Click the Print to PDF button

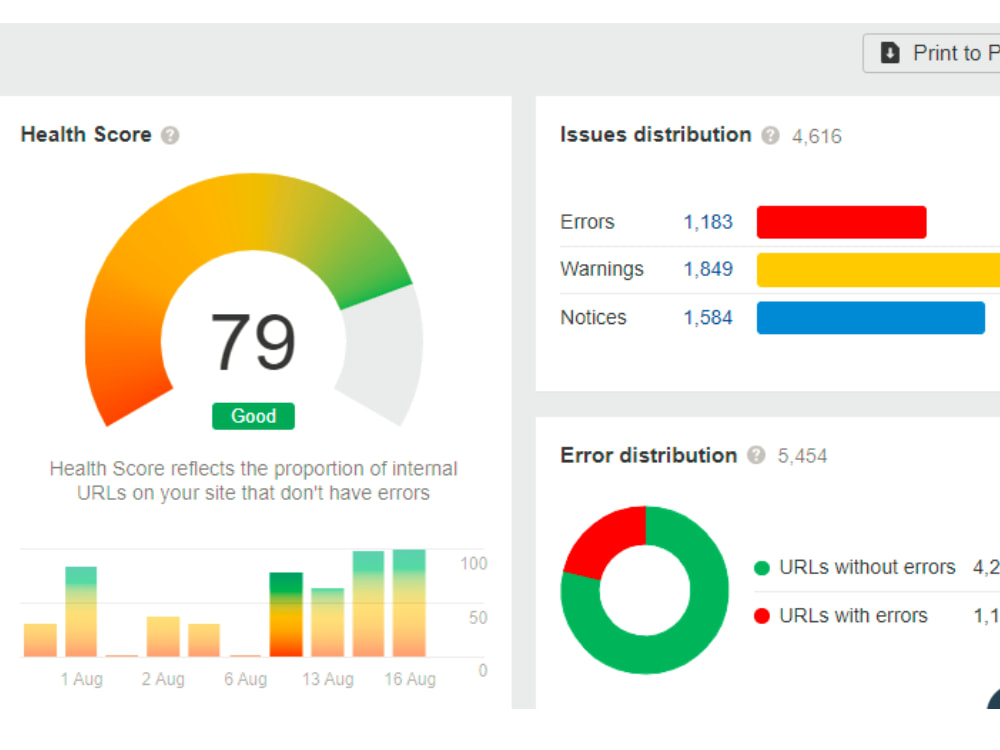932,53
